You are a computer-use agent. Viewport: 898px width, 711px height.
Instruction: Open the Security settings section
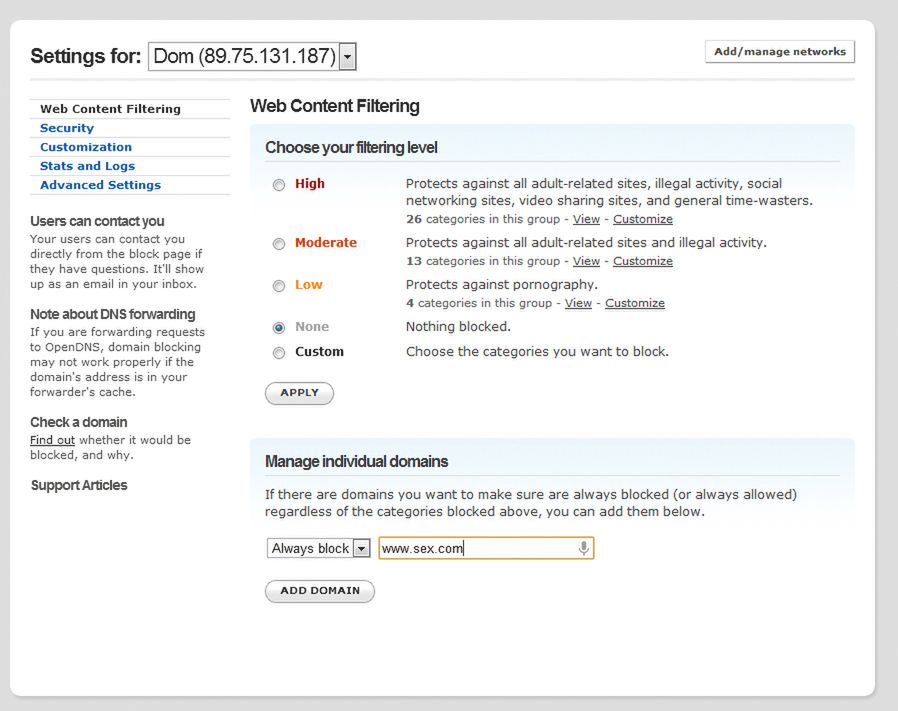click(67, 128)
